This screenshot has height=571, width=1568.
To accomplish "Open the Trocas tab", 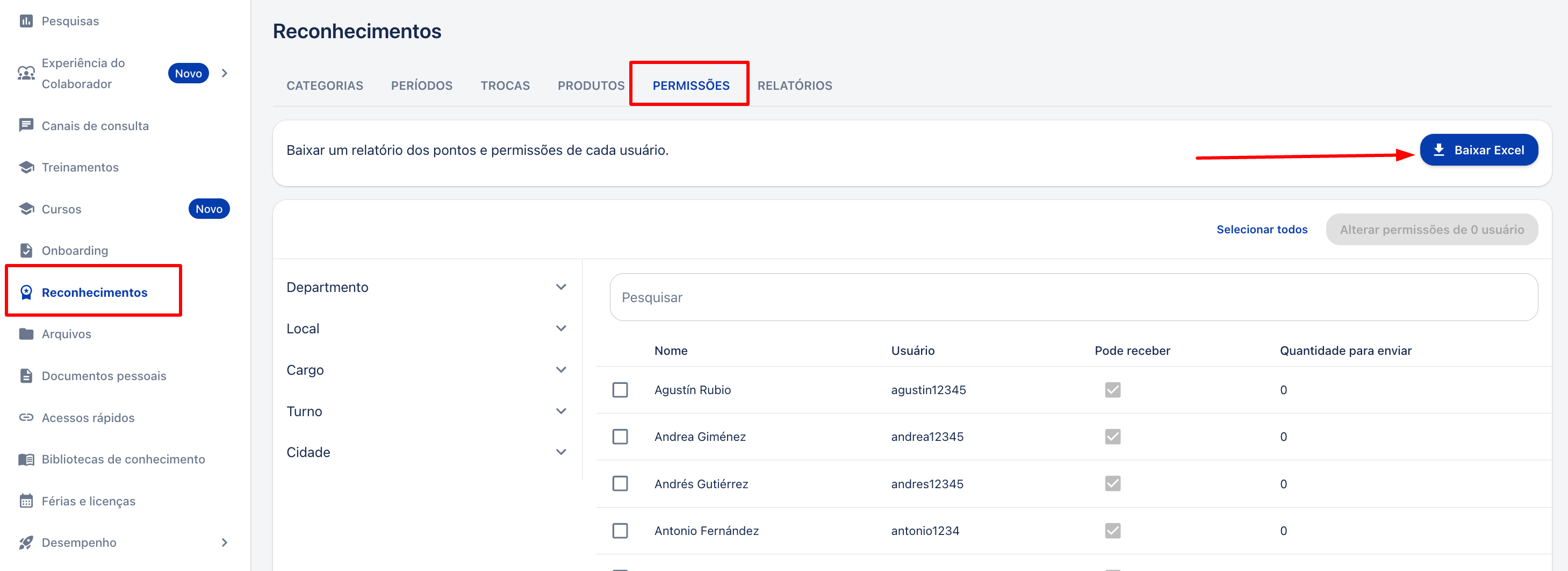I will [x=505, y=86].
